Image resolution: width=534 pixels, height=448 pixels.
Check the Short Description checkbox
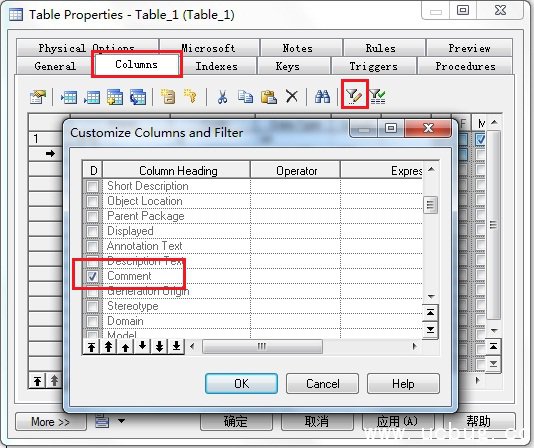[92, 186]
